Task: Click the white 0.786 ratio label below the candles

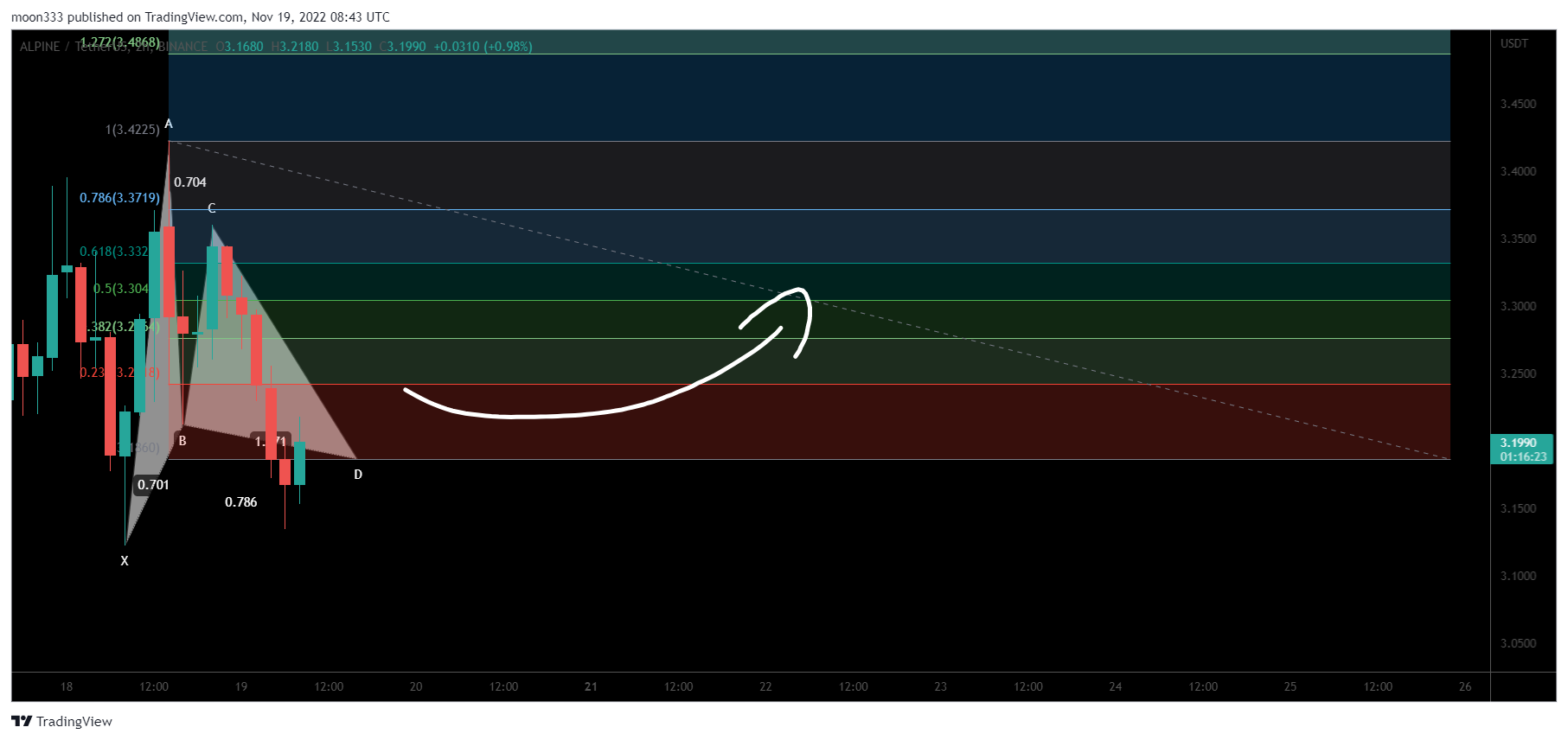Action: point(241,502)
